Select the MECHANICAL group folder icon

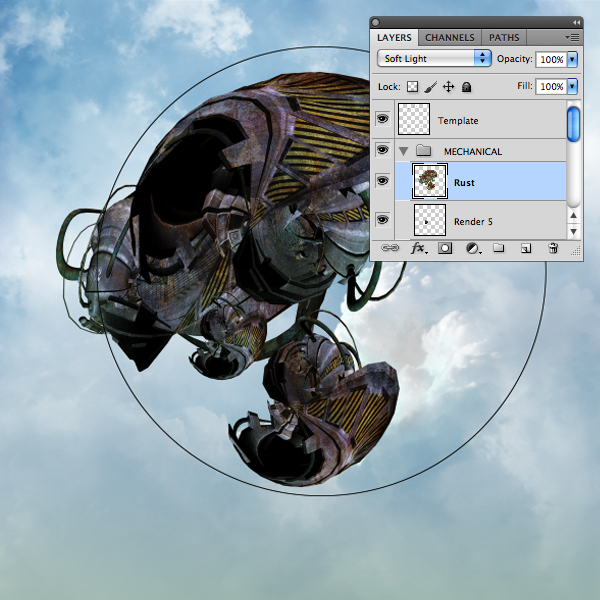(424, 150)
